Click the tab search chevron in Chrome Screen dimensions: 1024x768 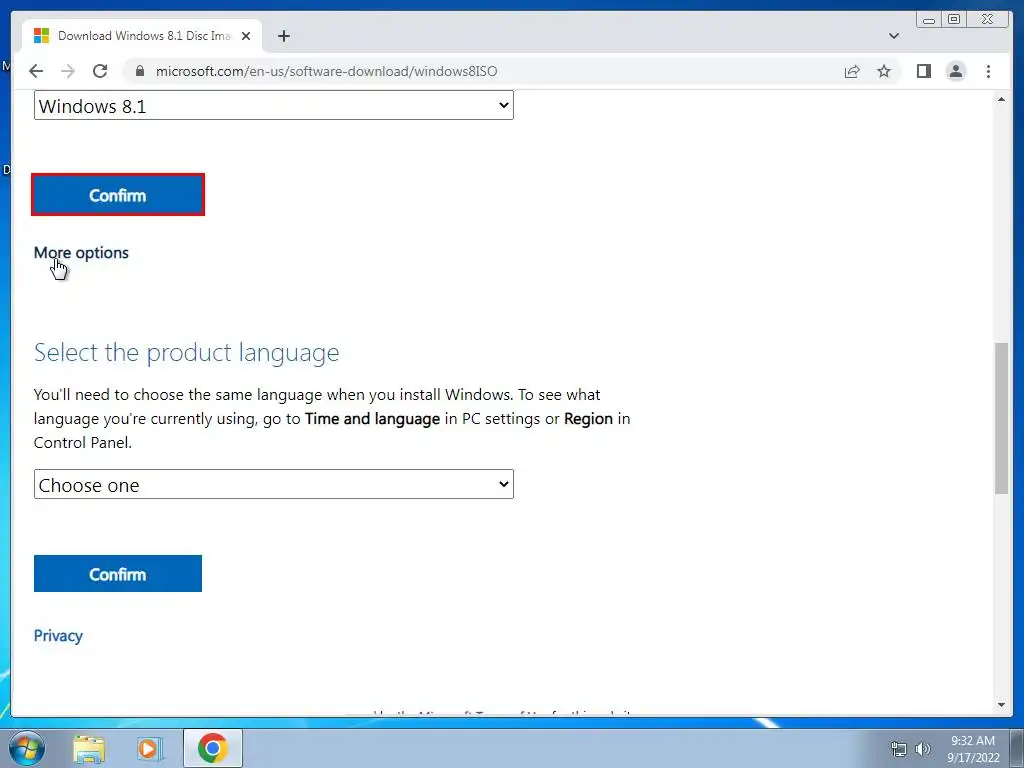coord(893,36)
